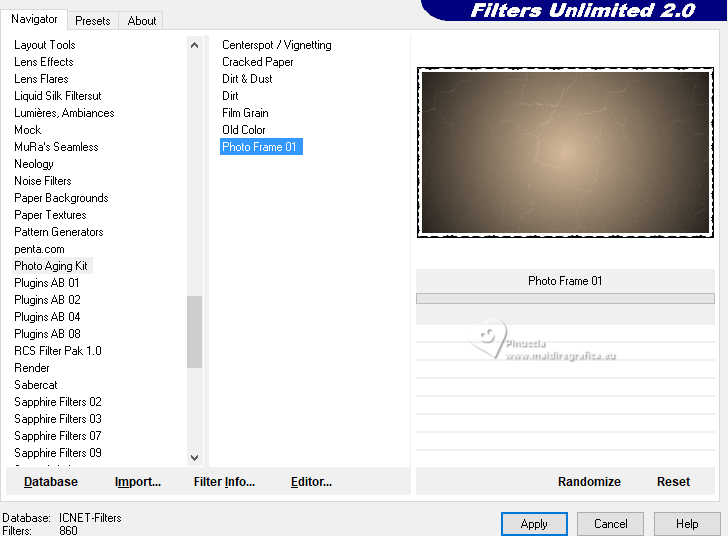Randomize filter settings
This screenshot has height=536, width=728.
click(x=589, y=482)
